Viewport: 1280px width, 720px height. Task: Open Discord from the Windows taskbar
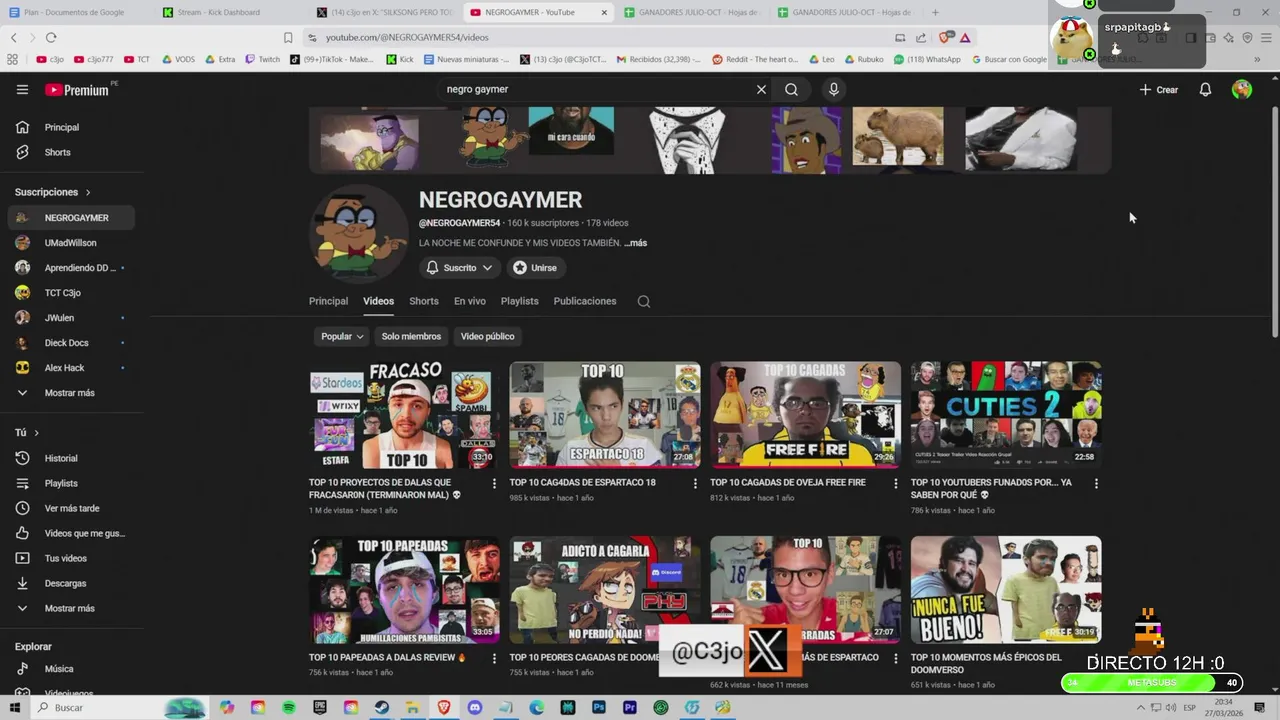coord(475,708)
